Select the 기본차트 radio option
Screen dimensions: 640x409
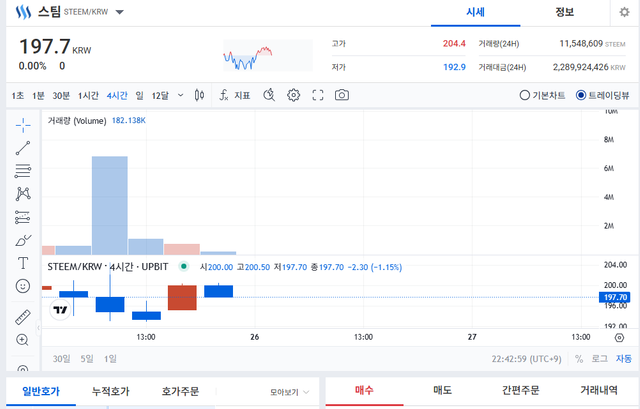coord(542,95)
